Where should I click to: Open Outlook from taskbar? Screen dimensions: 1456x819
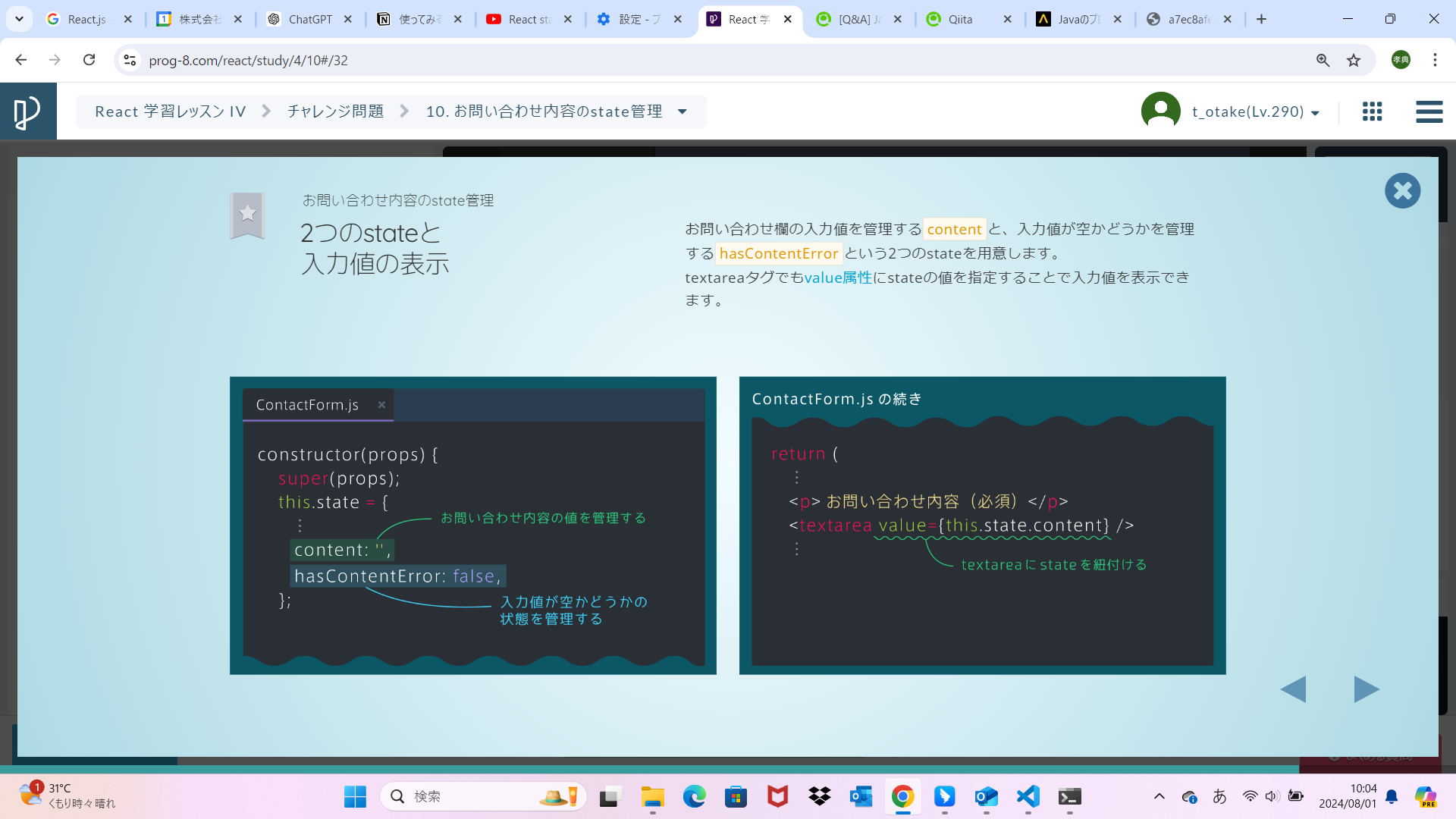[861, 796]
